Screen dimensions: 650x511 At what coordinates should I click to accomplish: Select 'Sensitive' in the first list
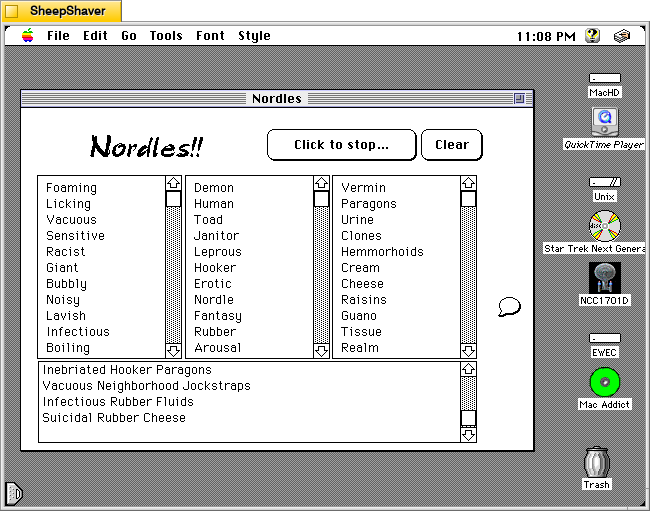tap(75, 236)
